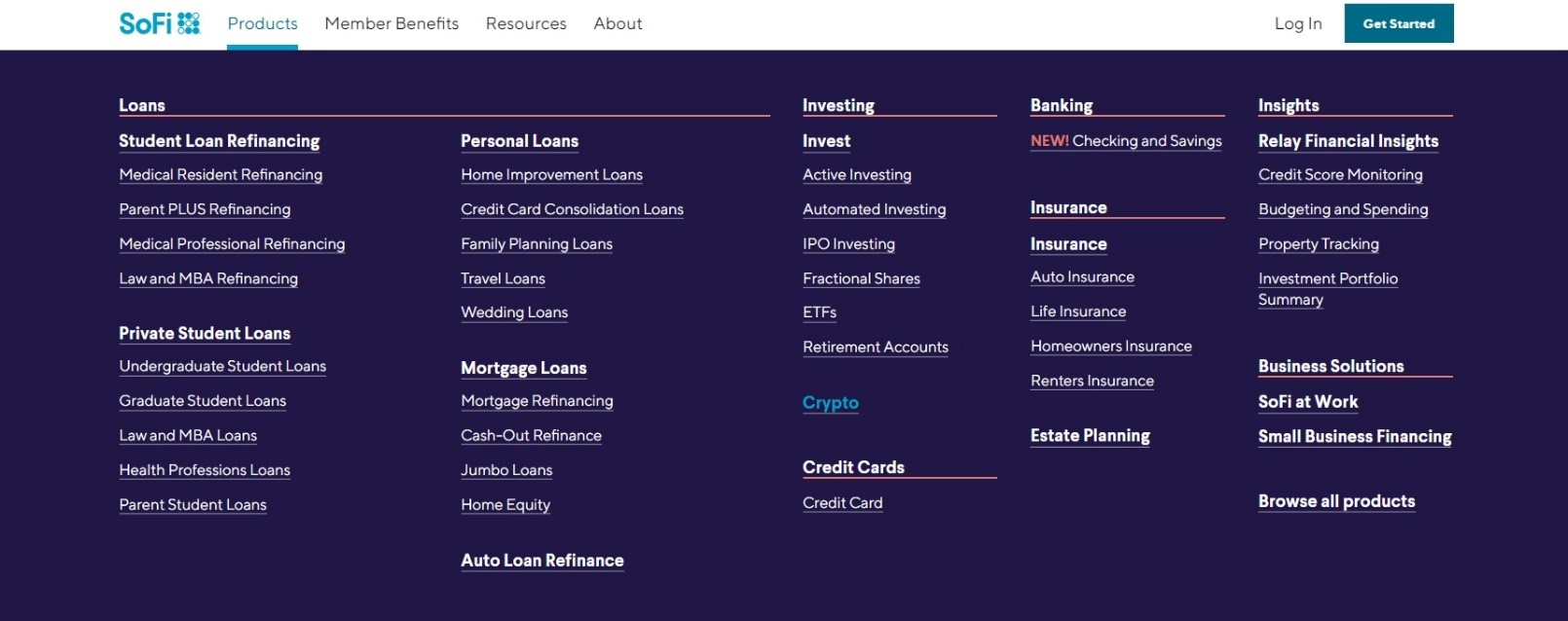1568x621 pixels.
Task: Open the Products menu tab
Action: pyautogui.click(x=262, y=23)
